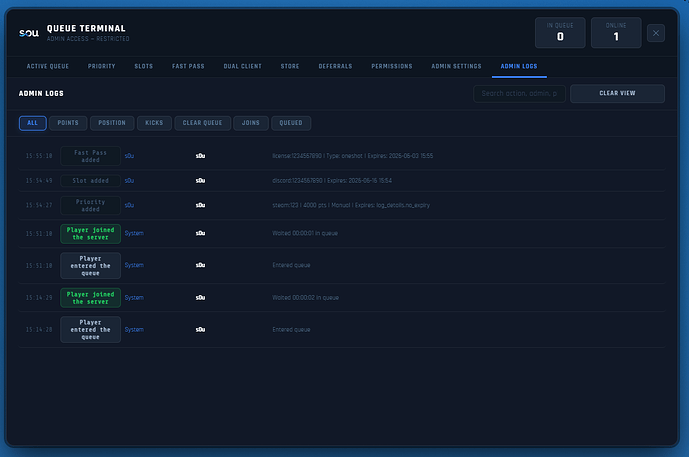Click the Waited 00:00:02 in queue text

pos(305,297)
